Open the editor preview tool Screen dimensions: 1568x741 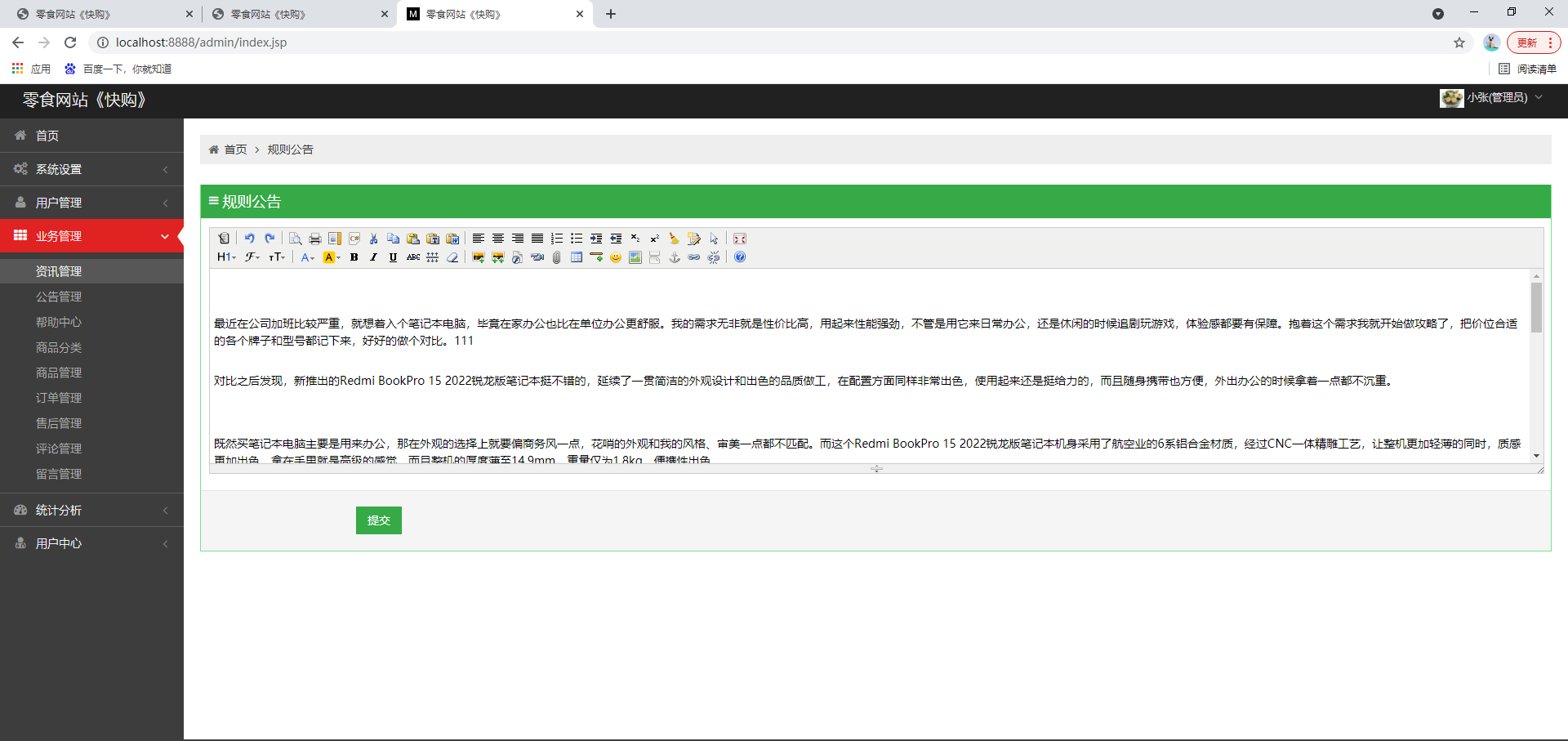(x=296, y=239)
